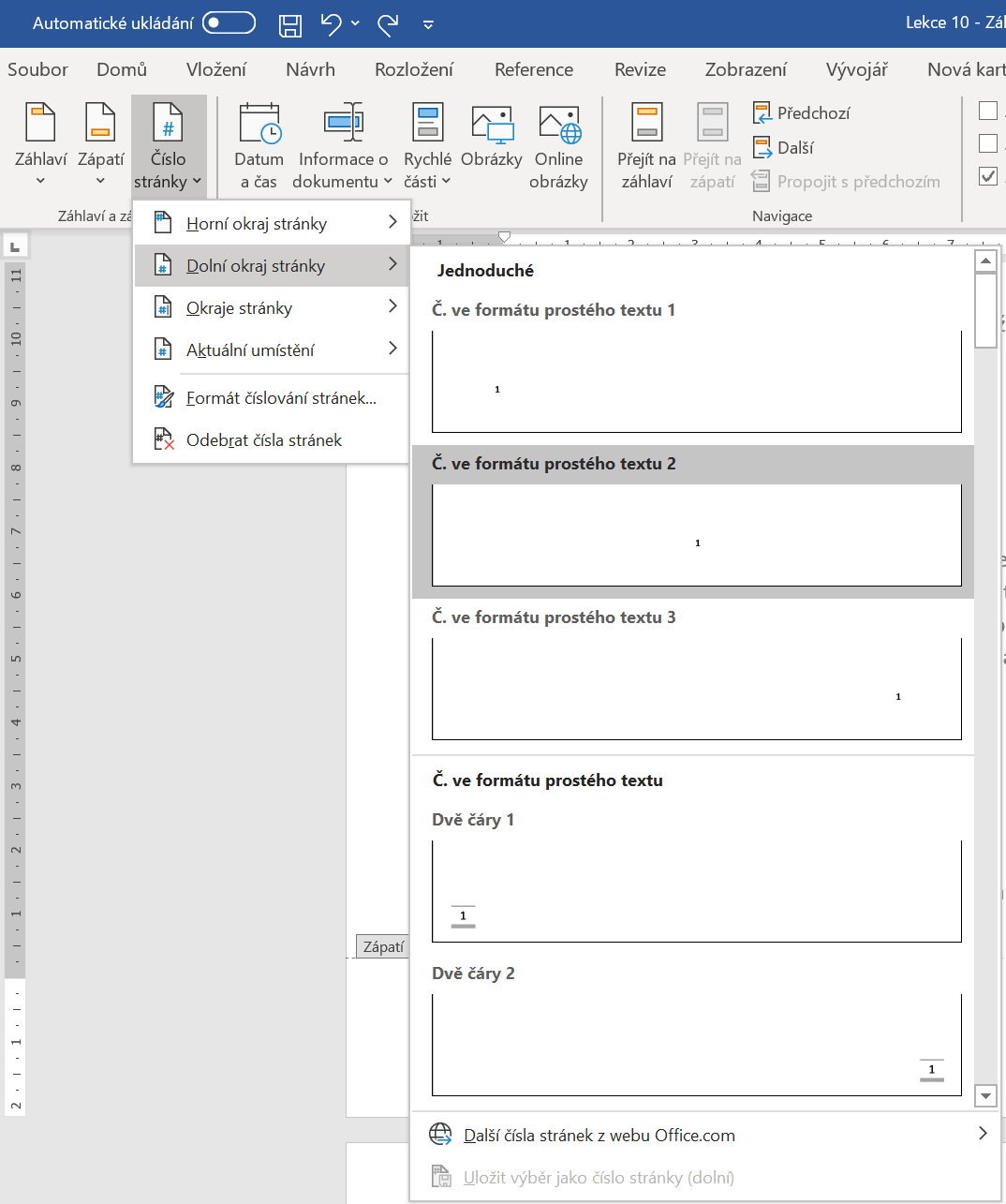Toggle Automatické ukládání switch
The image size is (1006, 1204).
(x=229, y=23)
